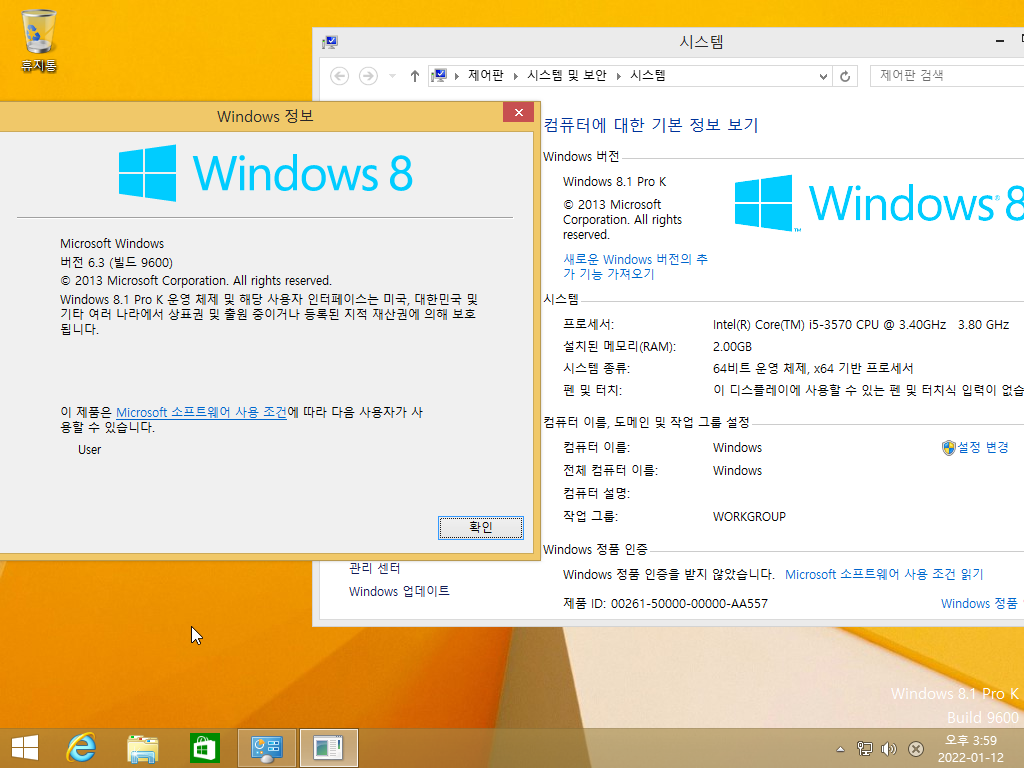Open address bar history dropdown
This screenshot has width=1024, height=768.
pyautogui.click(x=823, y=76)
